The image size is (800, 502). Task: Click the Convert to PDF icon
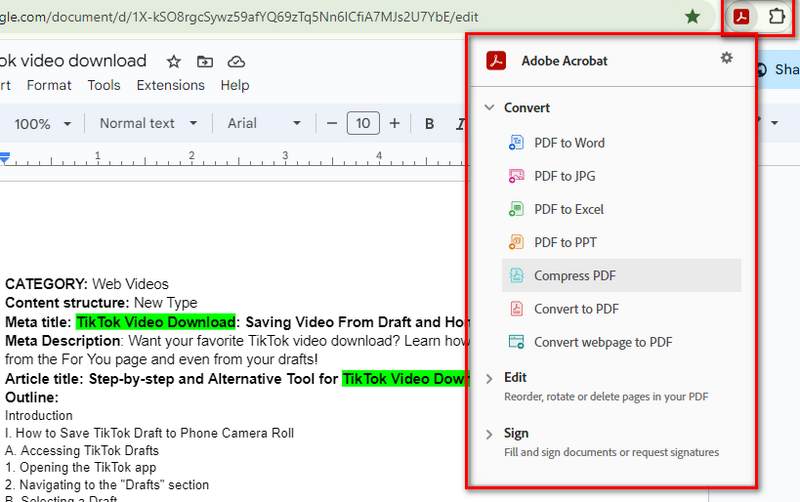(x=516, y=309)
